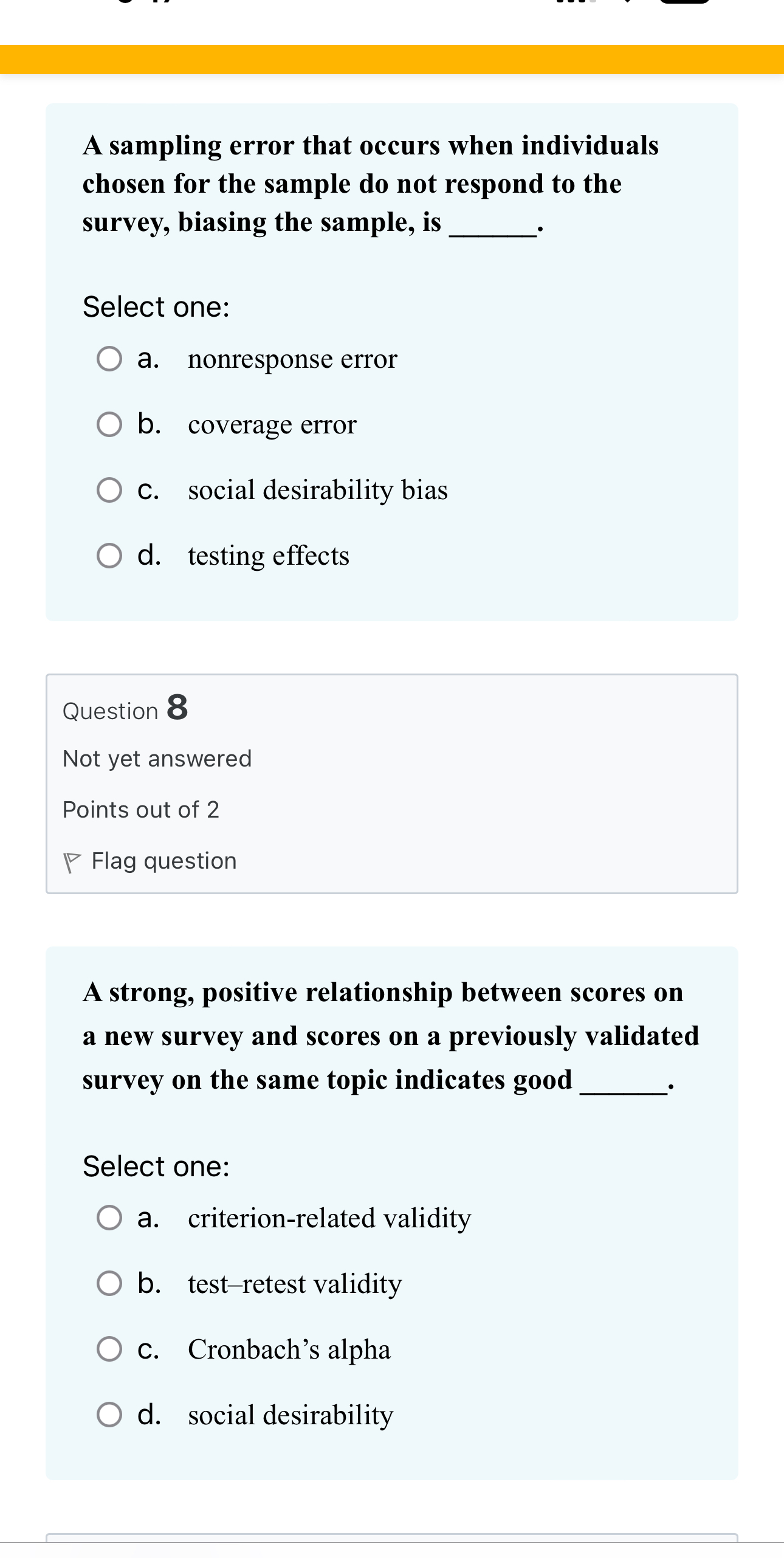Select answer "d. social desirability"

[111, 1415]
